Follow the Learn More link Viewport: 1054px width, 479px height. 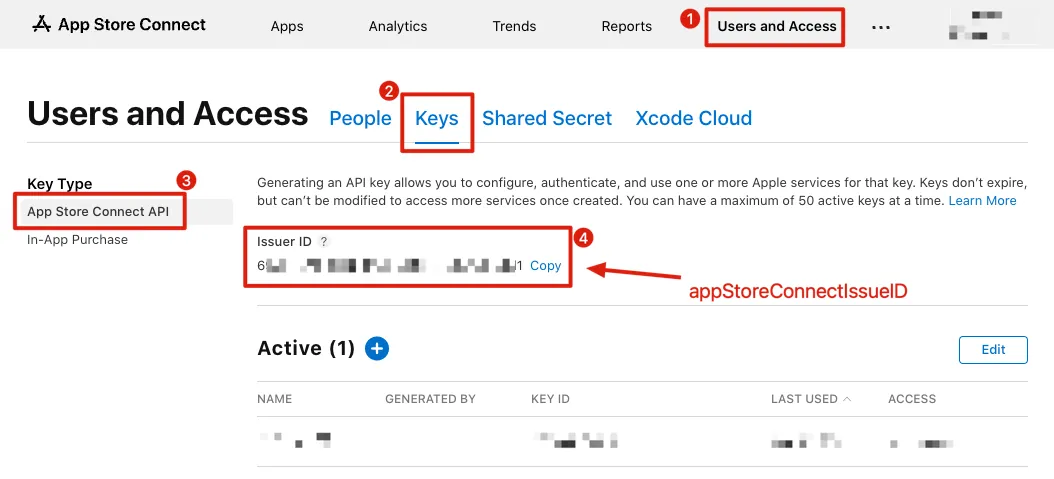pos(982,201)
